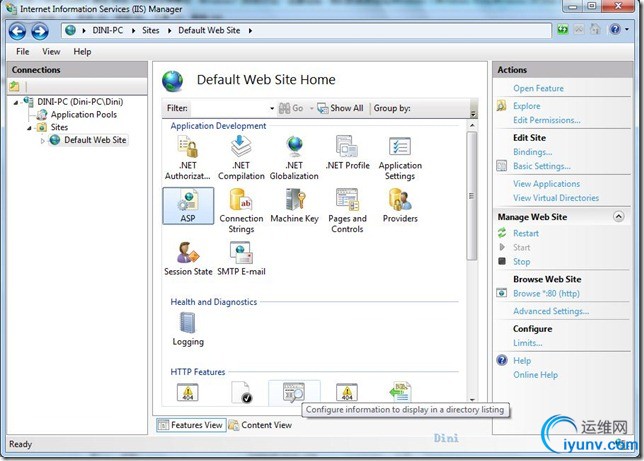
Task: Restart the web site
Action: [525, 233]
